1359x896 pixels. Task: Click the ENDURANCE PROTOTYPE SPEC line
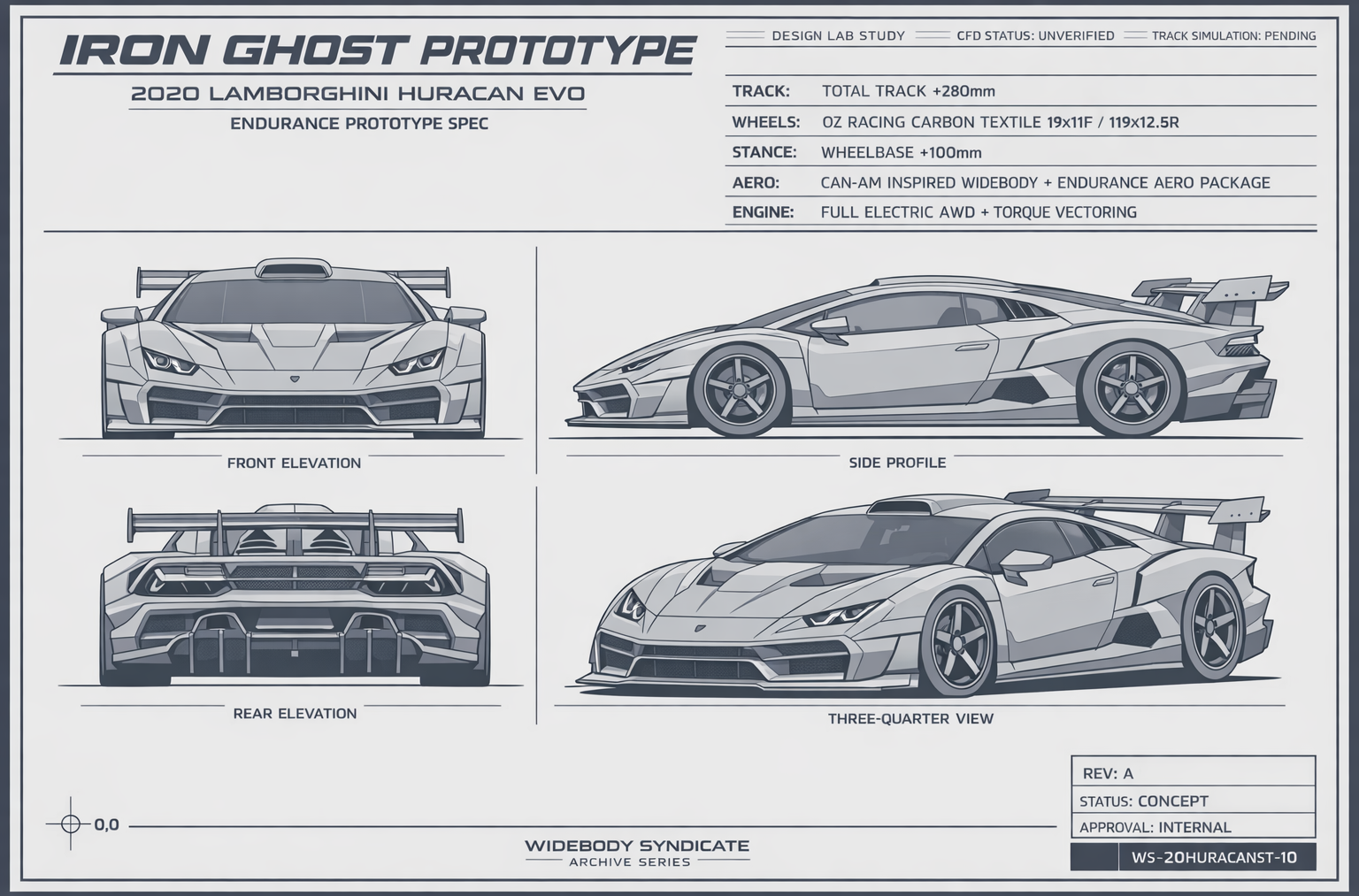click(x=359, y=124)
